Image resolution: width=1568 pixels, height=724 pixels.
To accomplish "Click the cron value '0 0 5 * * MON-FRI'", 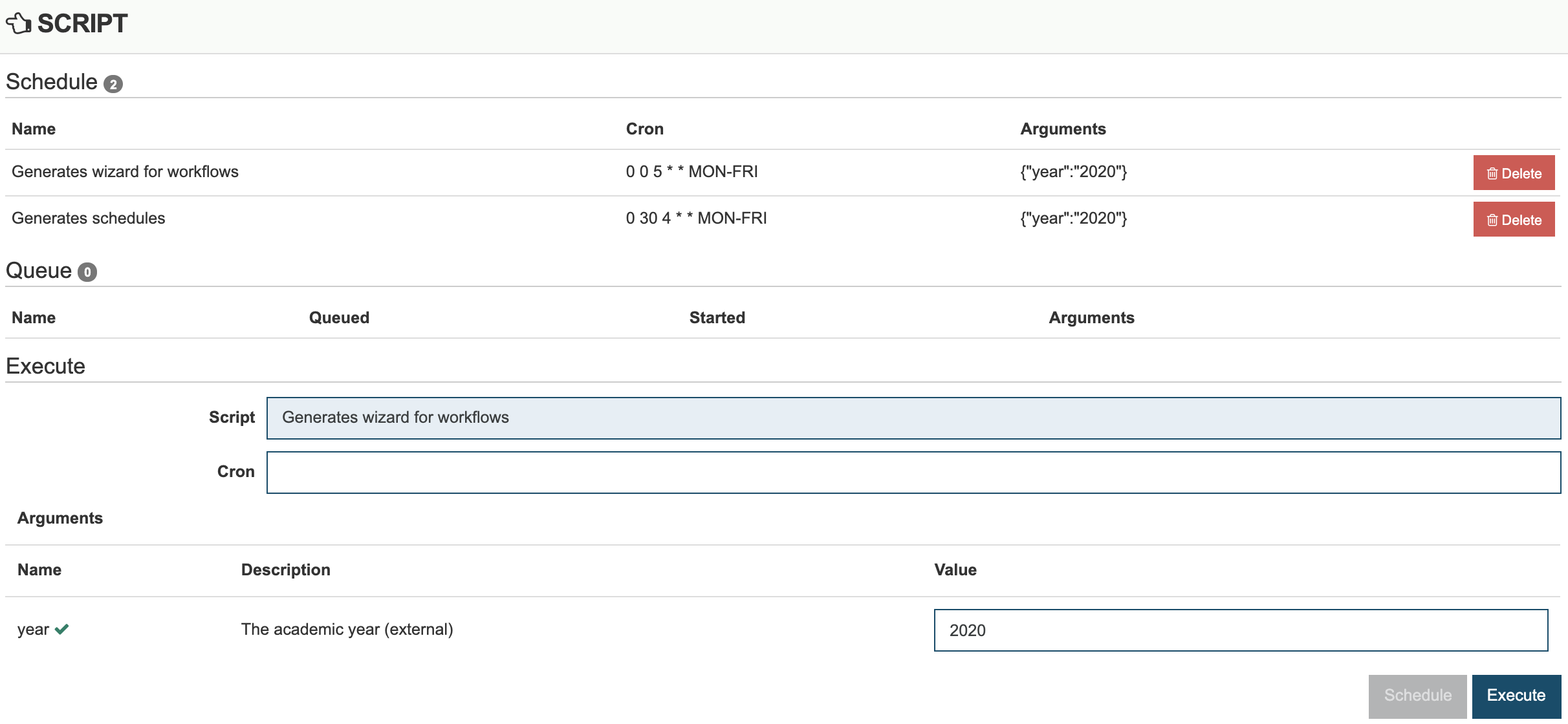I will click(691, 171).
